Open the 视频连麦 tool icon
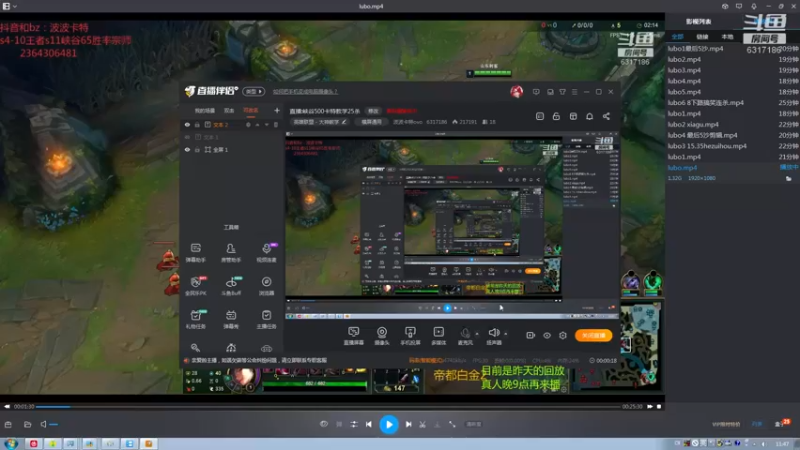Viewport: 800px width, 450px height. click(x=266, y=252)
